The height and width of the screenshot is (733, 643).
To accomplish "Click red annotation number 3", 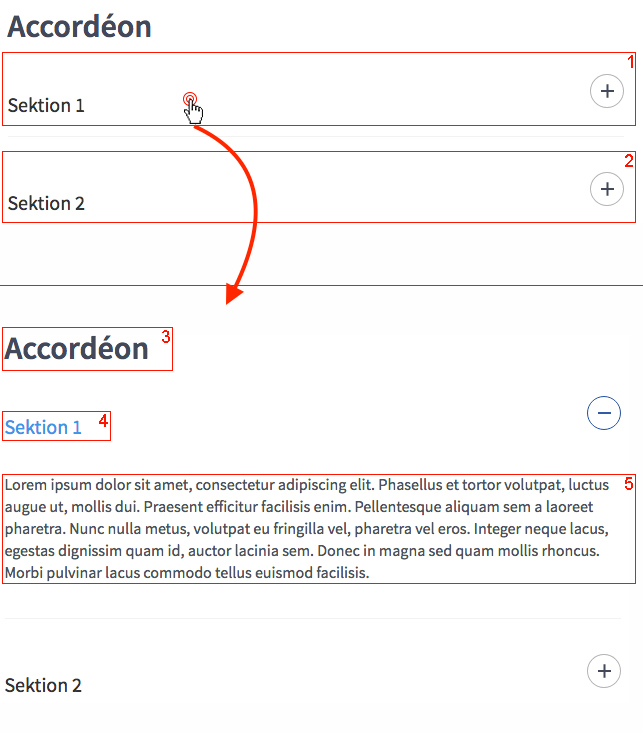I will (x=166, y=337).
